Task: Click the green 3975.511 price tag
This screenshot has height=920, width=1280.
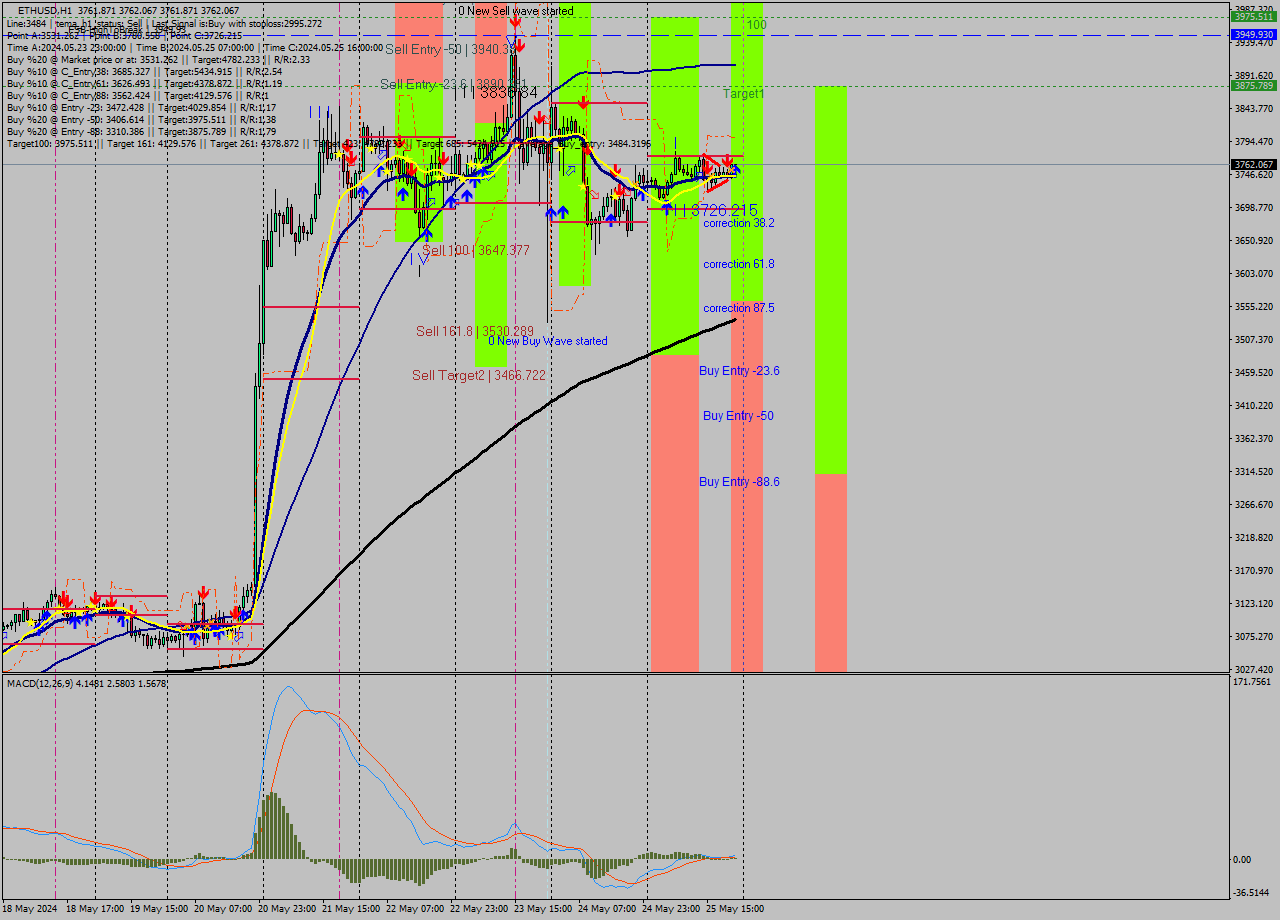Action: tap(1253, 17)
